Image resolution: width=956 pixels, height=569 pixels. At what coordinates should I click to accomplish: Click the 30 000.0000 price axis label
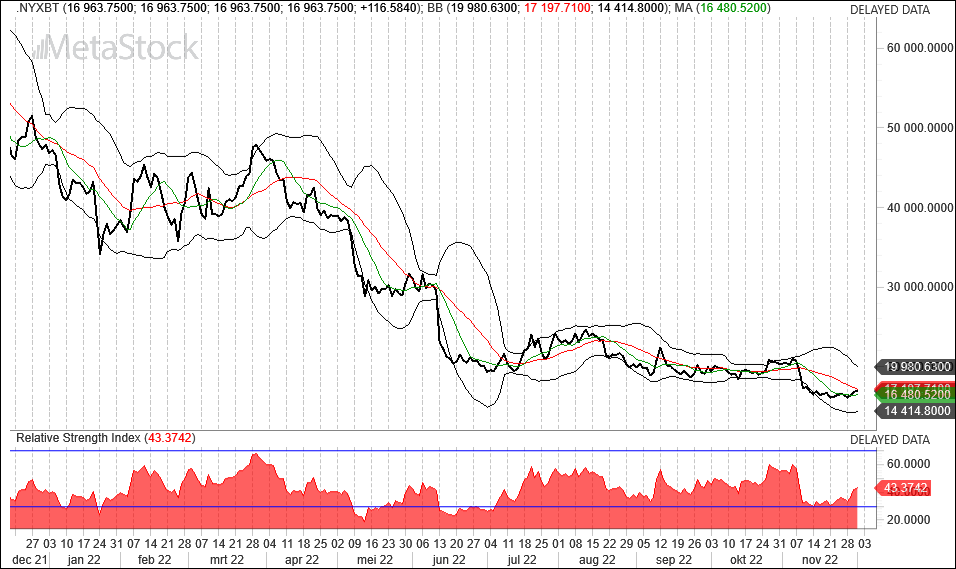pos(920,287)
